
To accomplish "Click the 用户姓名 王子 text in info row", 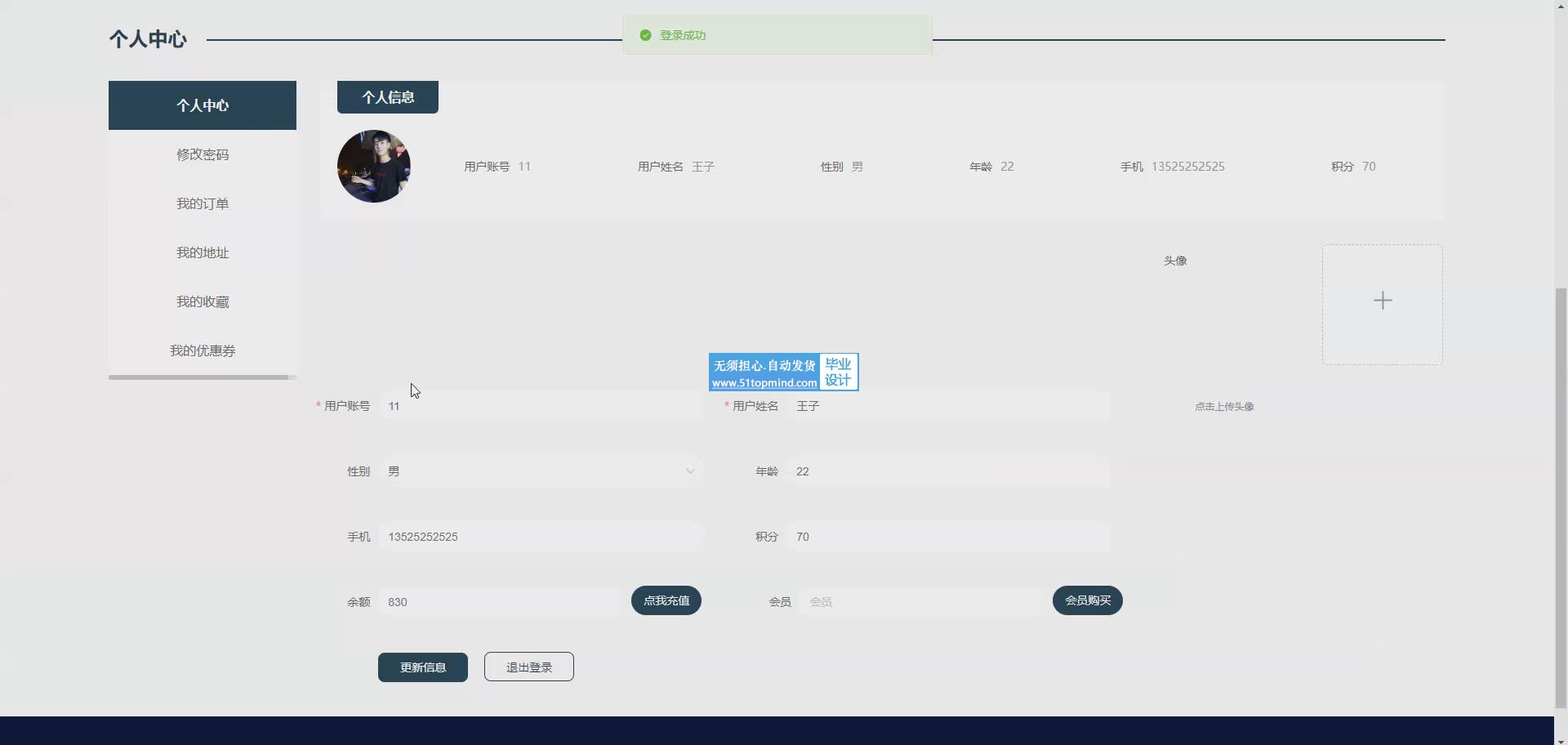I will pos(676,167).
